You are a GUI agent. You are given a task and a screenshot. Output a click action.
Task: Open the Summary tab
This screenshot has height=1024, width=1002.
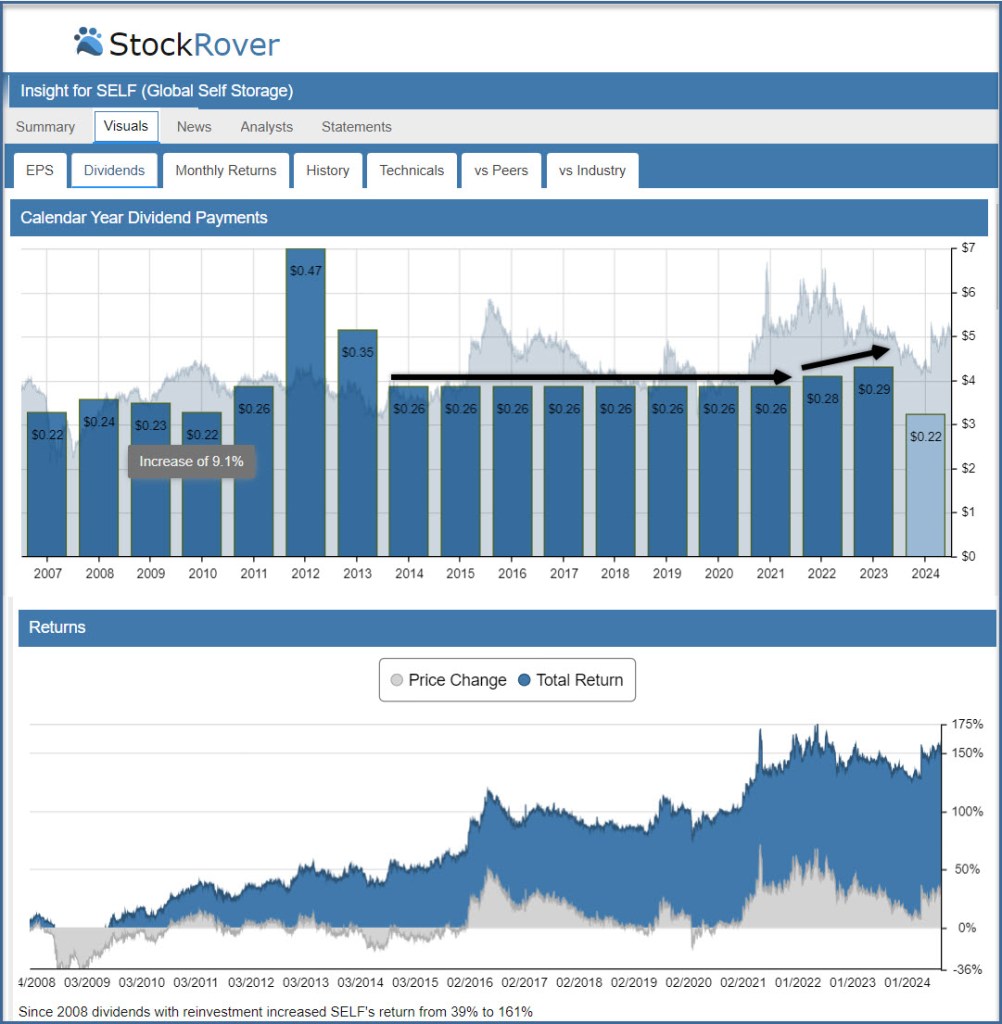pyautogui.click(x=45, y=127)
